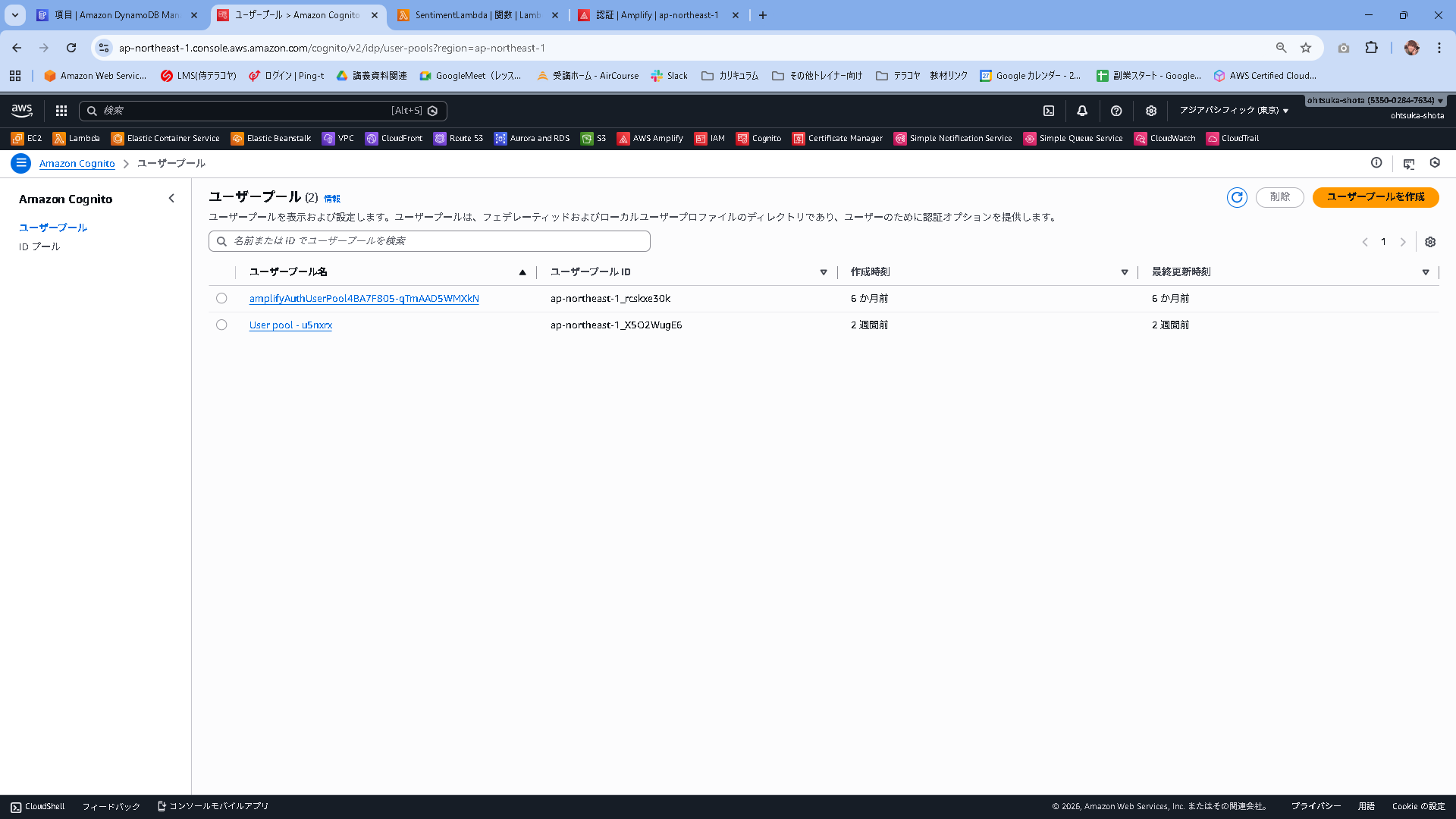Viewport: 1456px width, 819px height.
Task: Select the amplifyAuthUserPool radio button
Action: tap(221, 299)
